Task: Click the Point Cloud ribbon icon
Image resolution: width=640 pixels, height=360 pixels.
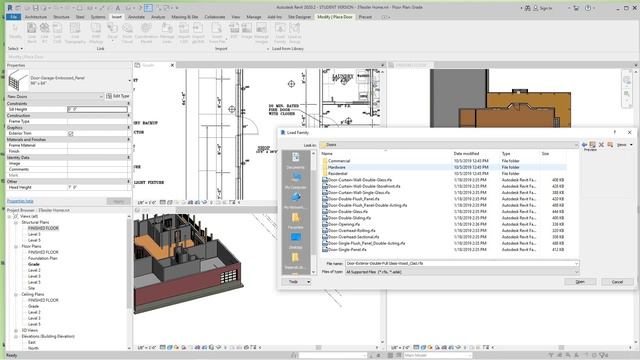Action: pyautogui.click(x=127, y=33)
